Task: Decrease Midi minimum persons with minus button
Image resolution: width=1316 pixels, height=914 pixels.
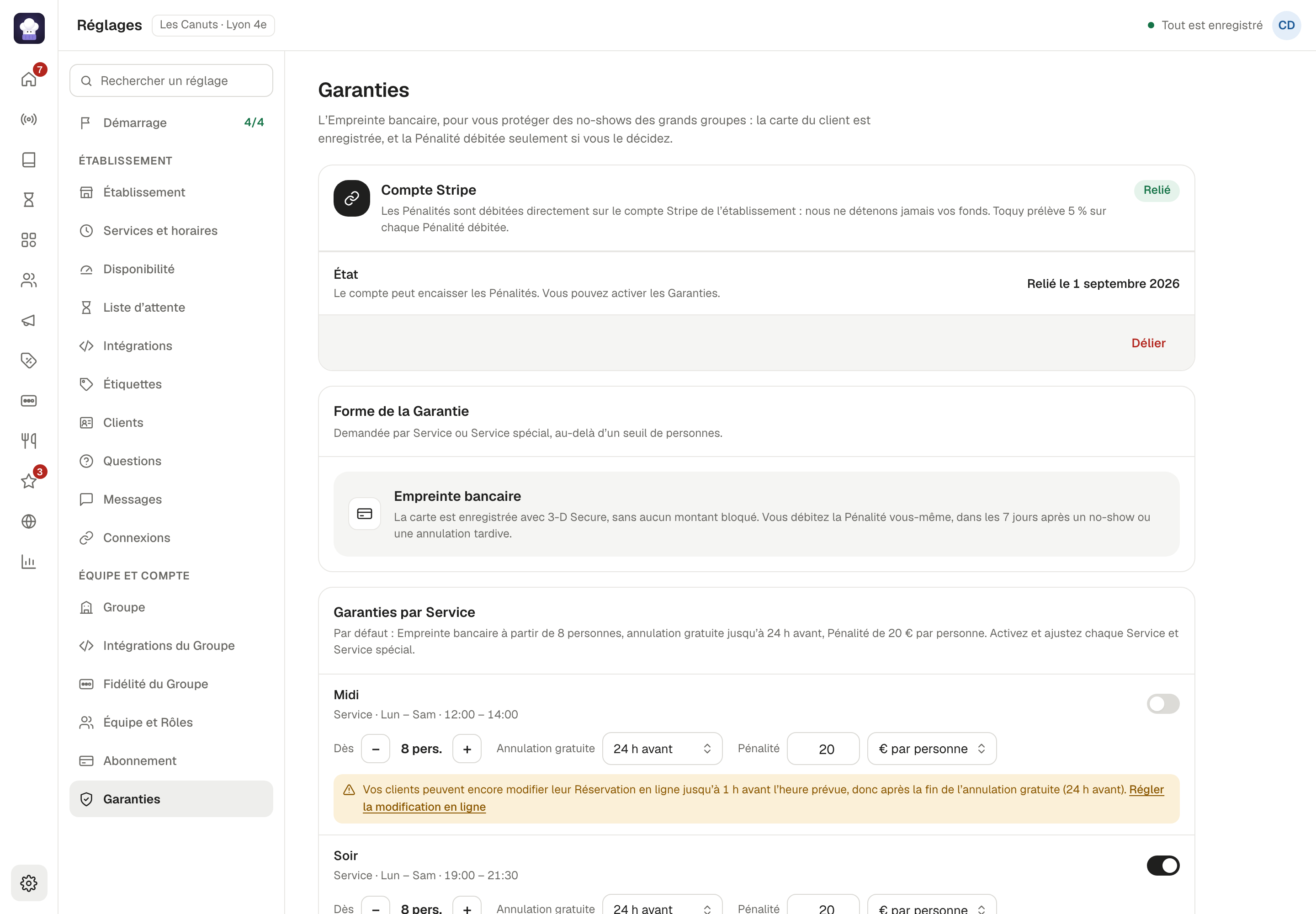Action: (x=376, y=749)
